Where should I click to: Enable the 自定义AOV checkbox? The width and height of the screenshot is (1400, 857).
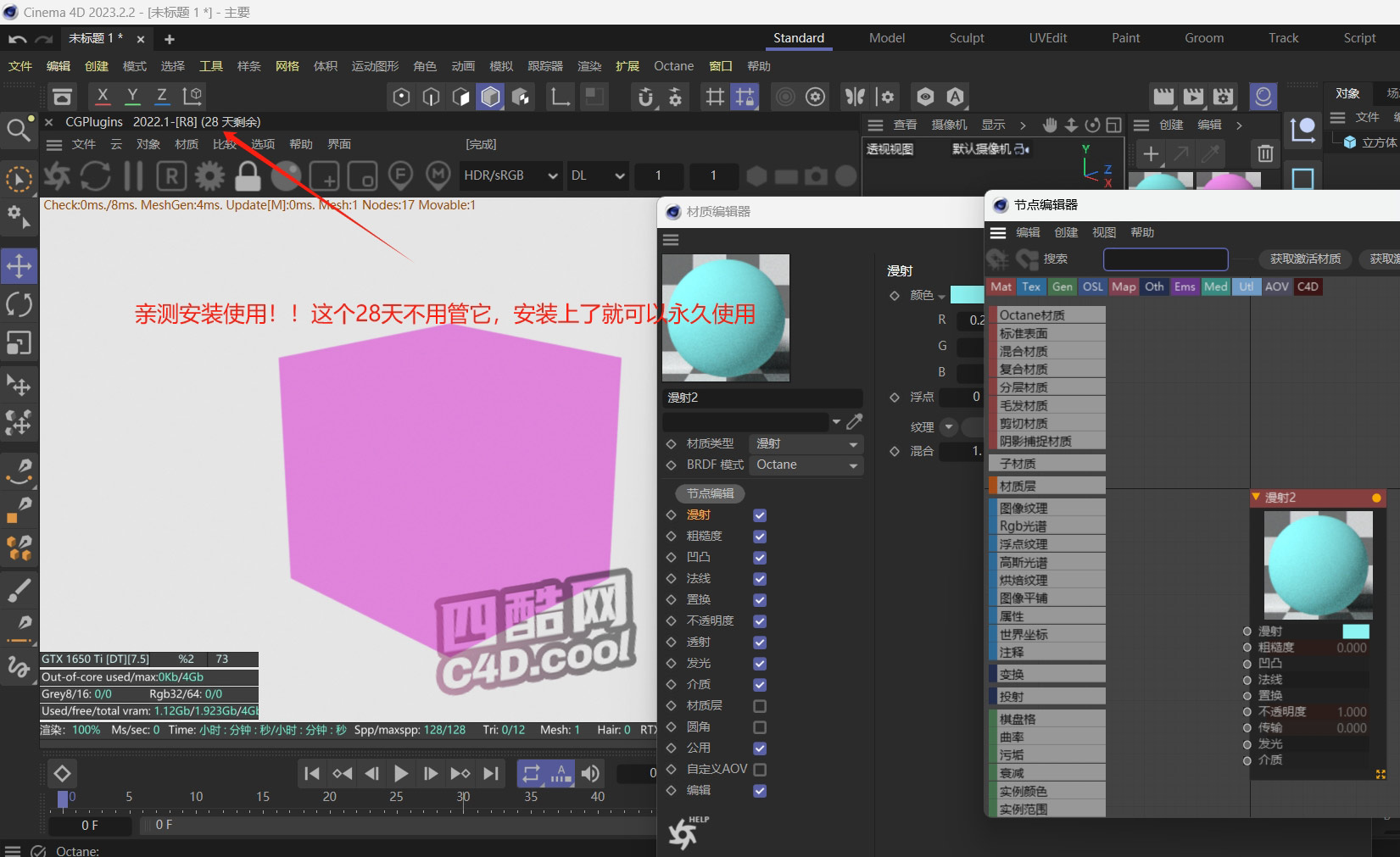pos(760,770)
